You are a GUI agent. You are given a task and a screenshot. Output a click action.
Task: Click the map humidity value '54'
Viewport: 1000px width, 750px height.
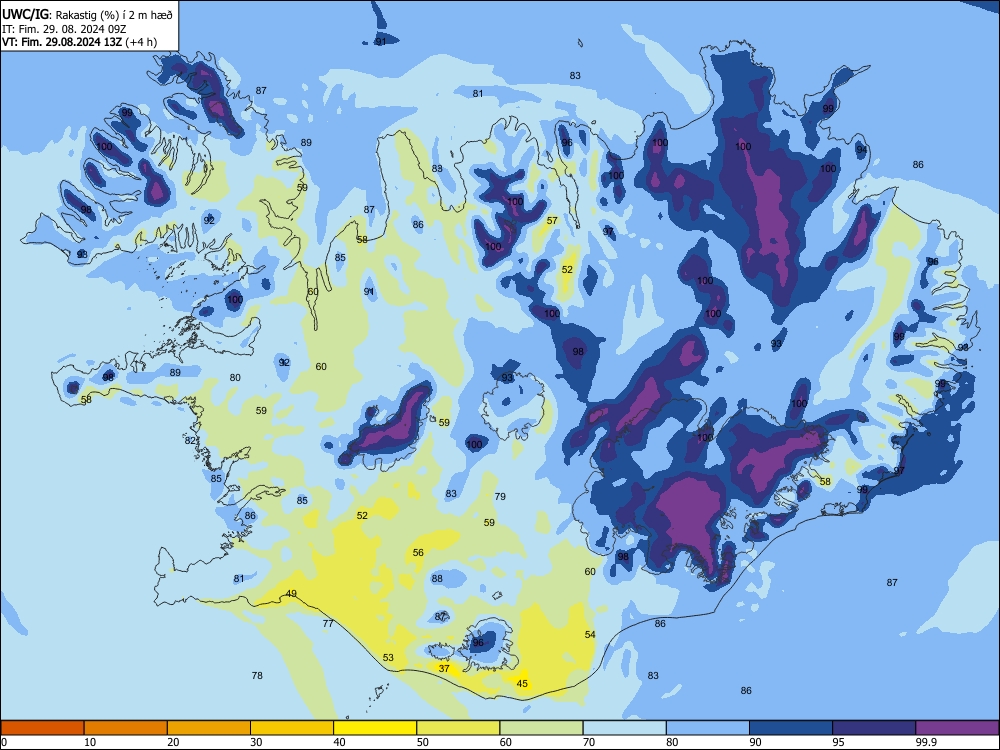point(591,635)
